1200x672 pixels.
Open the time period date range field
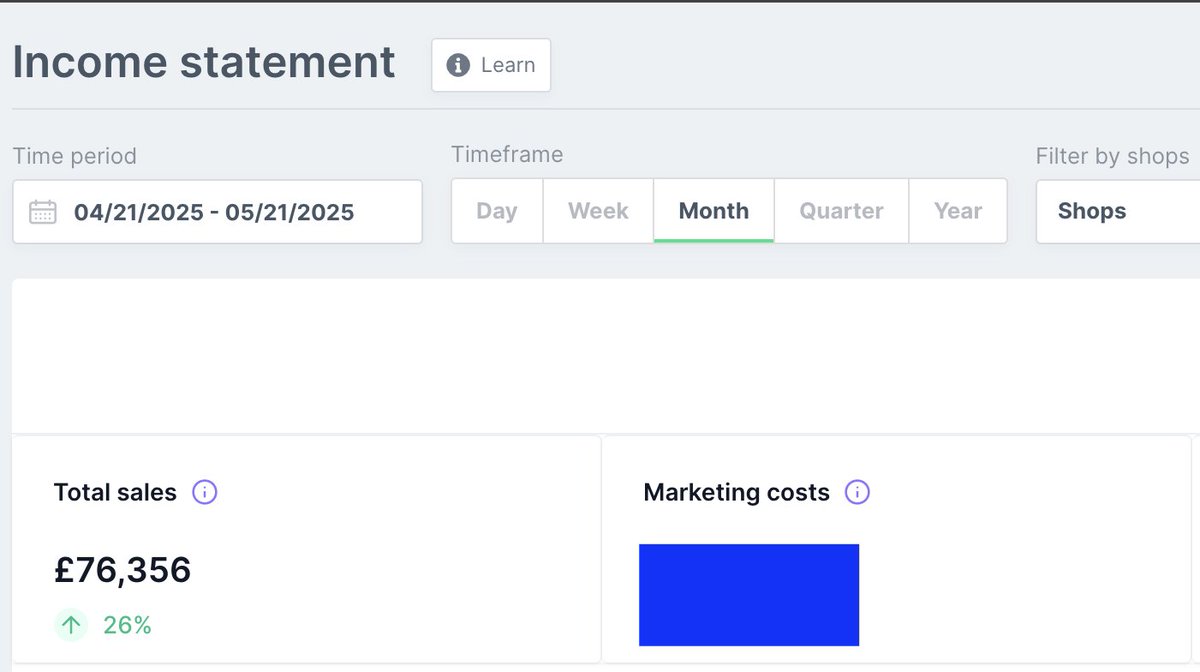pos(217,212)
